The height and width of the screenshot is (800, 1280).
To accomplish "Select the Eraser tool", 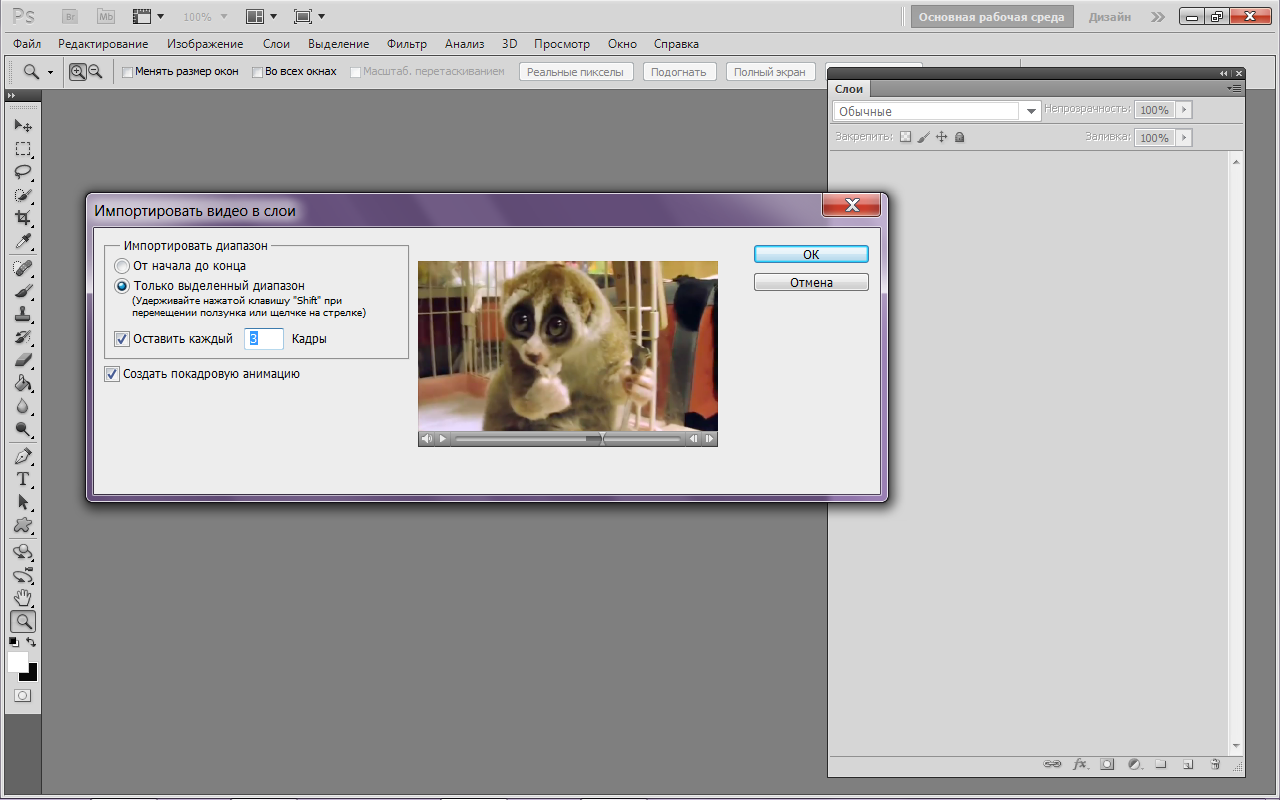I will click(23, 360).
